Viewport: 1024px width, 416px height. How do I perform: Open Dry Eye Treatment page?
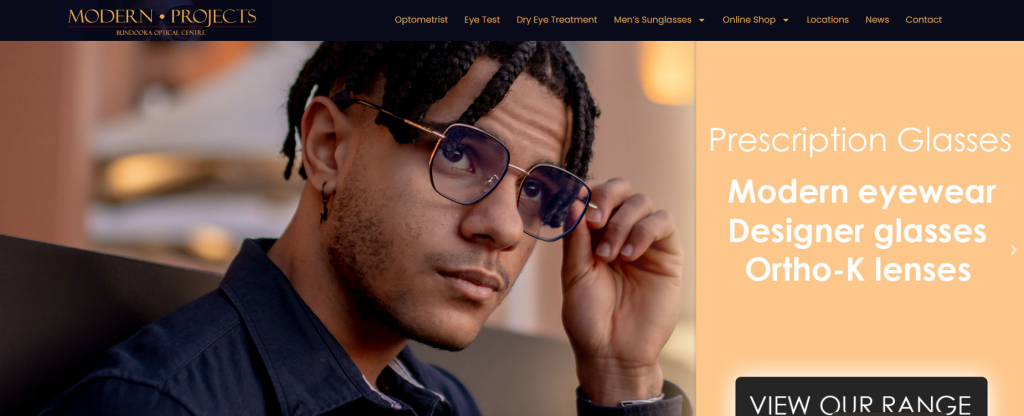556,20
